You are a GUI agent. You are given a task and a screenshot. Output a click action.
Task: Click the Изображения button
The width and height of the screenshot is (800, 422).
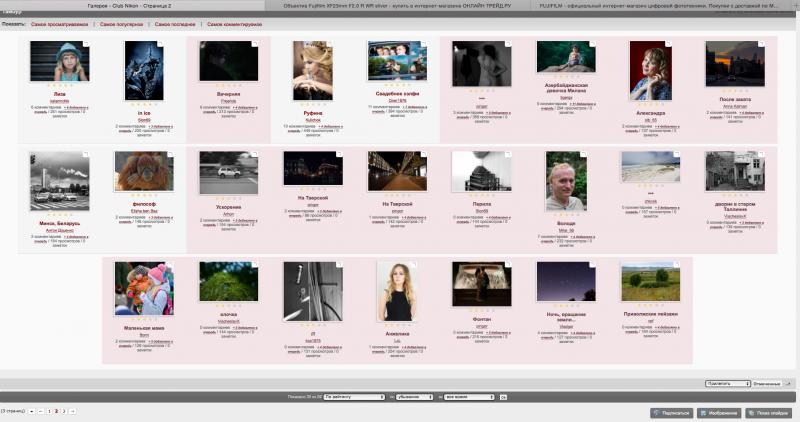719,413
